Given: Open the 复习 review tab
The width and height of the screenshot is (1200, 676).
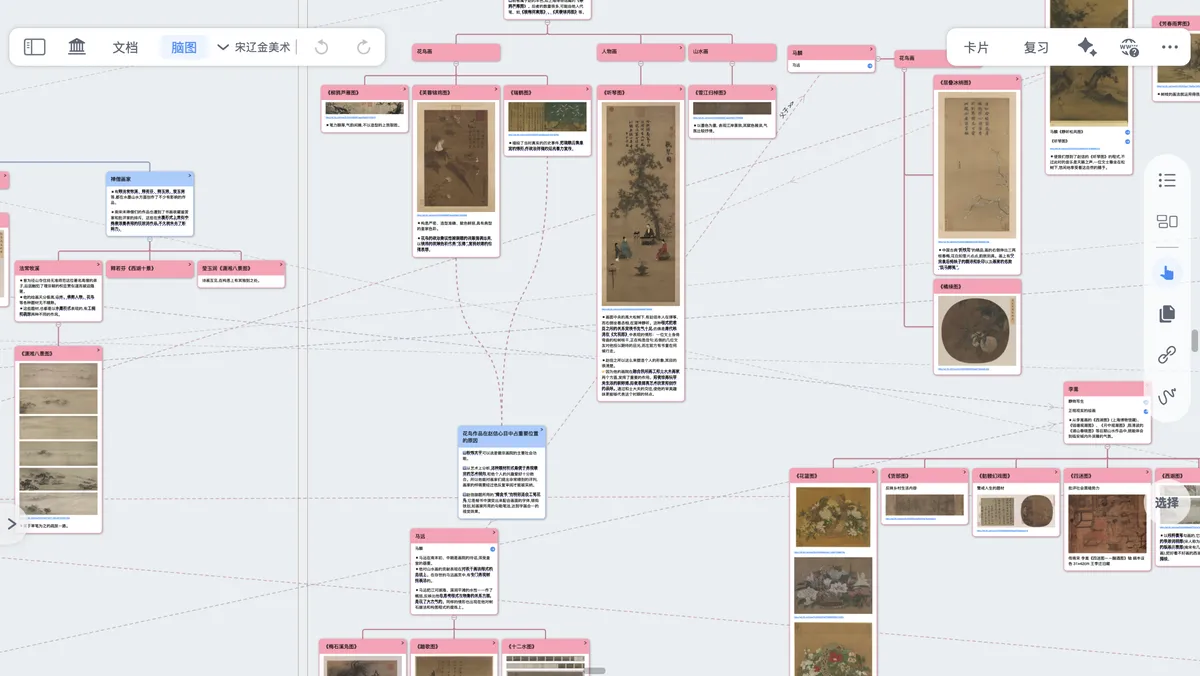Looking at the screenshot, I should coord(1036,47).
